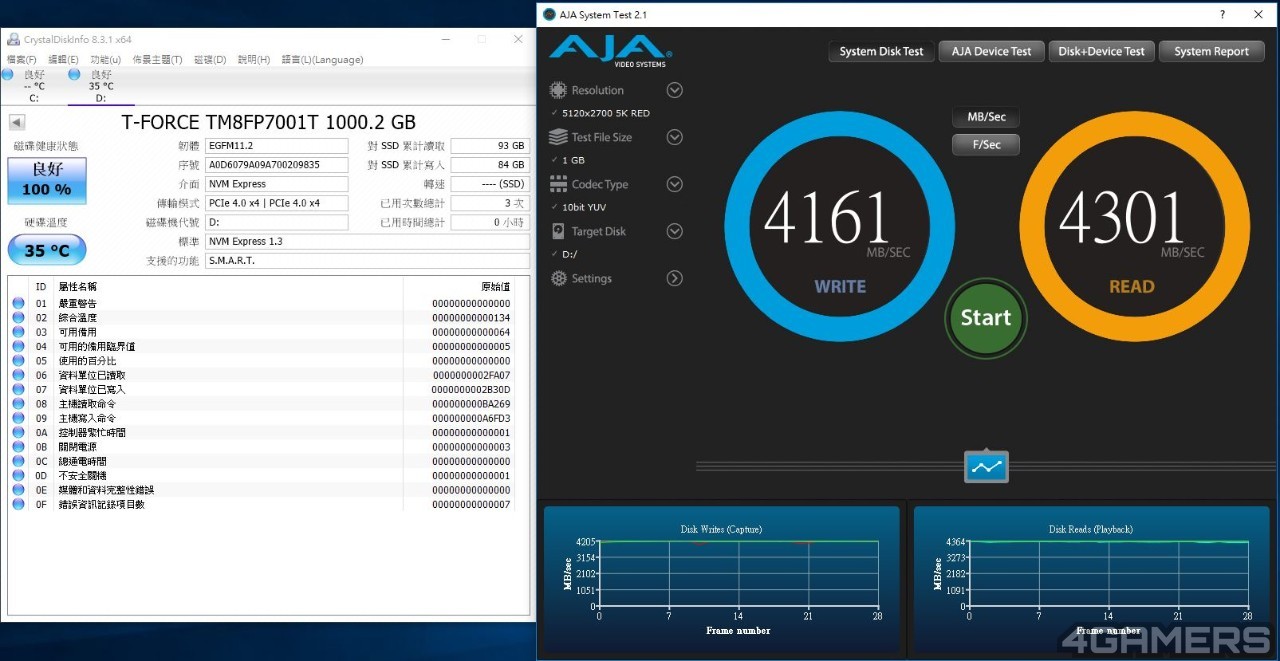The image size is (1280, 661).
Task: Expand the Target Disk dropdown chevron
Action: click(x=675, y=231)
